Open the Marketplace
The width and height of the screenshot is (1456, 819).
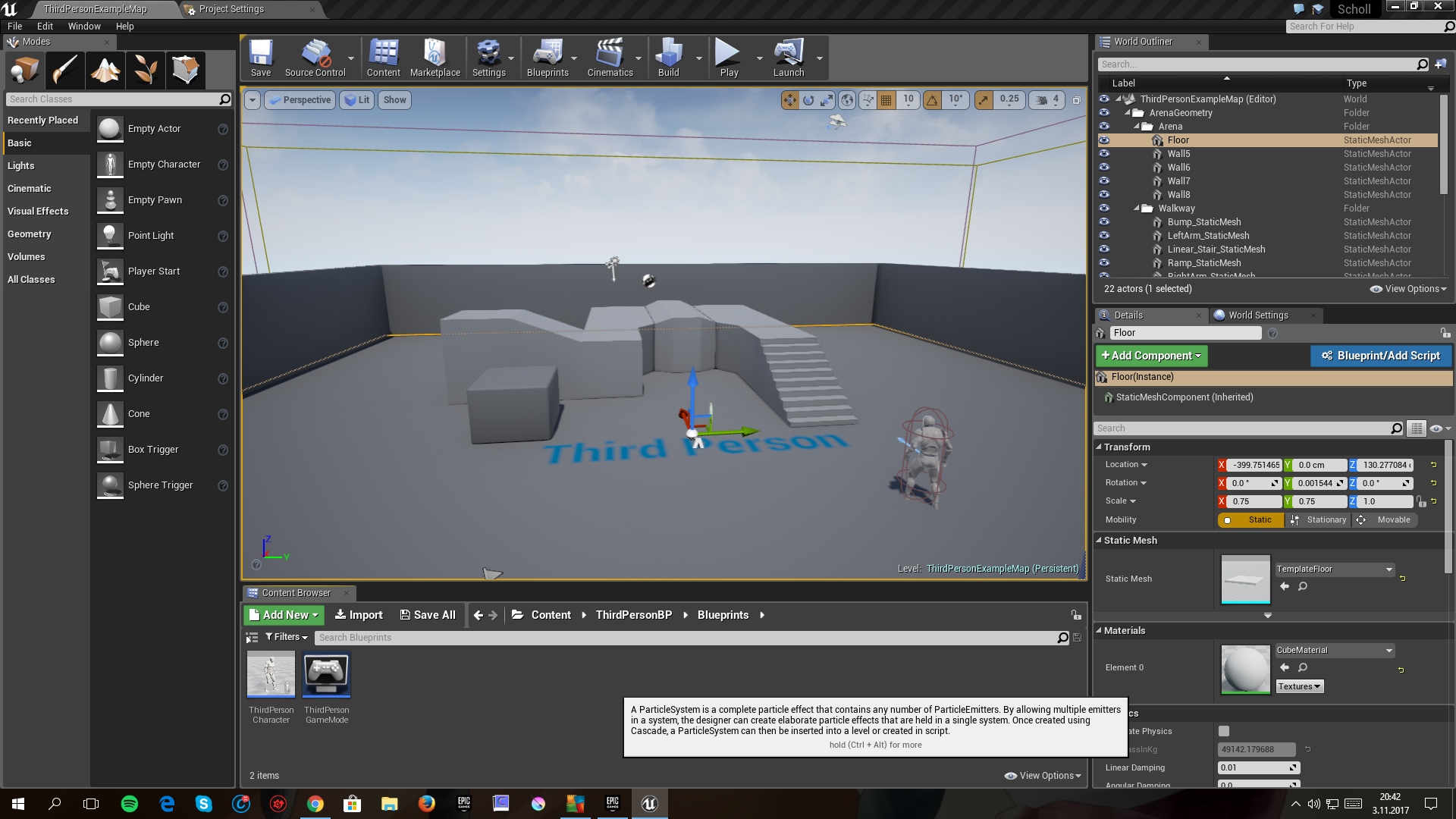point(435,58)
